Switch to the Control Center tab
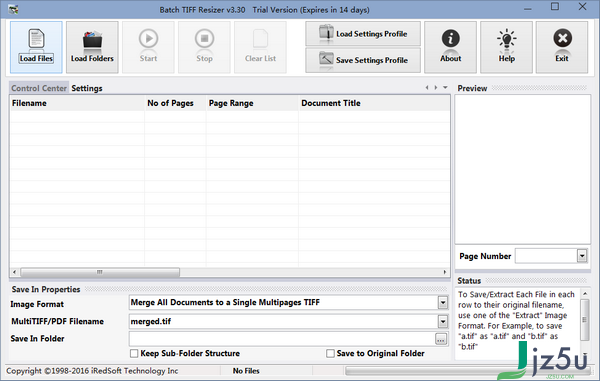The image size is (600, 381). (39, 88)
